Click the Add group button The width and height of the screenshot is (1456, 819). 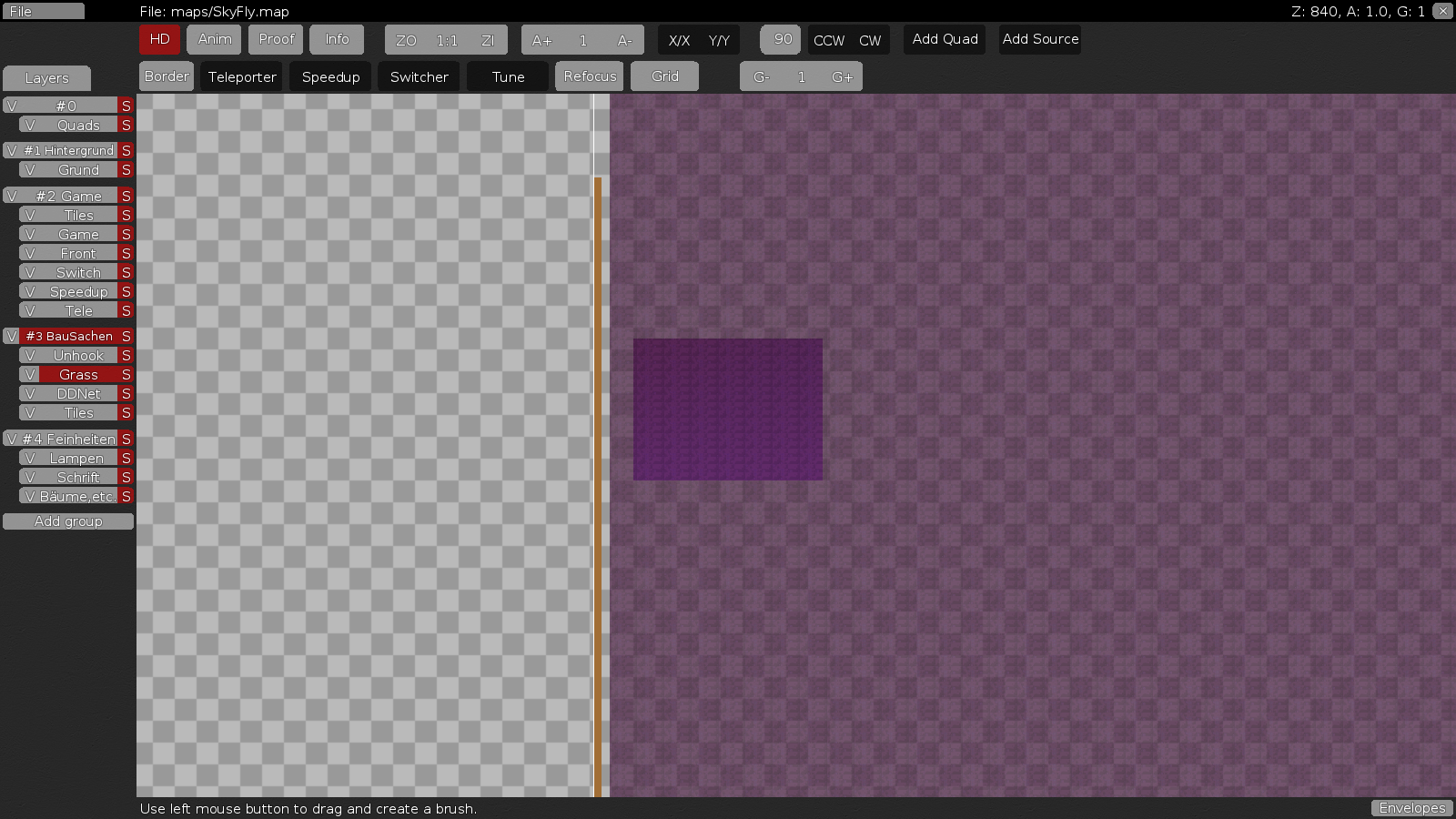[68, 521]
